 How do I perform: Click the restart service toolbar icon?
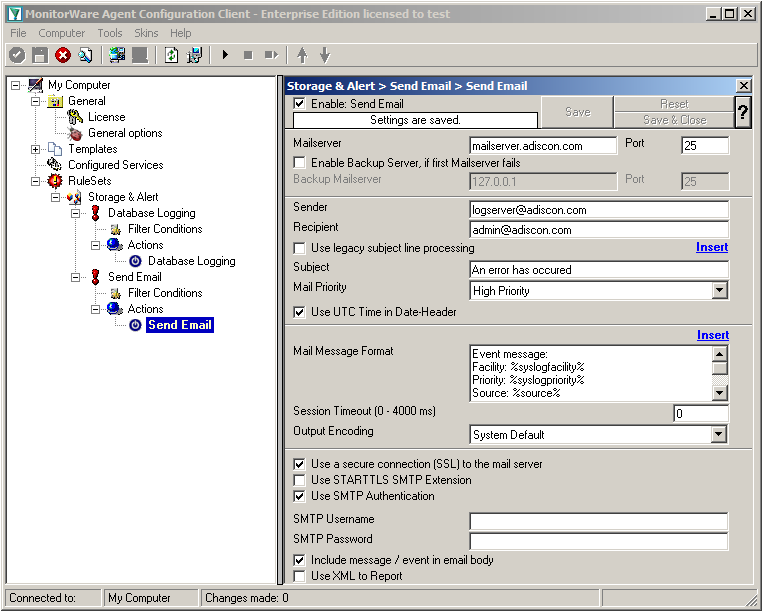coord(271,55)
